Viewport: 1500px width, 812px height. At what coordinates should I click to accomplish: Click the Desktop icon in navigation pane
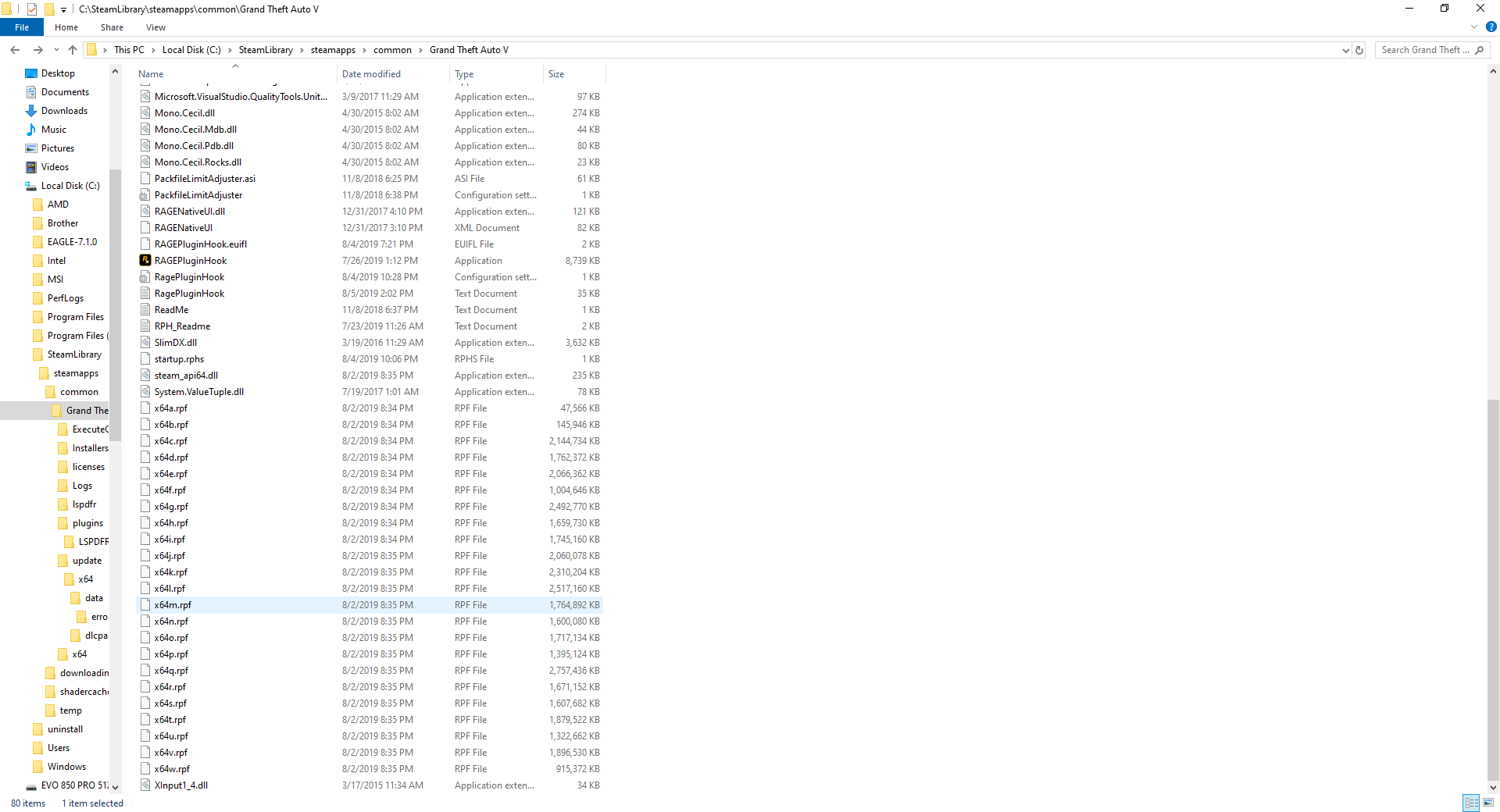coord(31,73)
